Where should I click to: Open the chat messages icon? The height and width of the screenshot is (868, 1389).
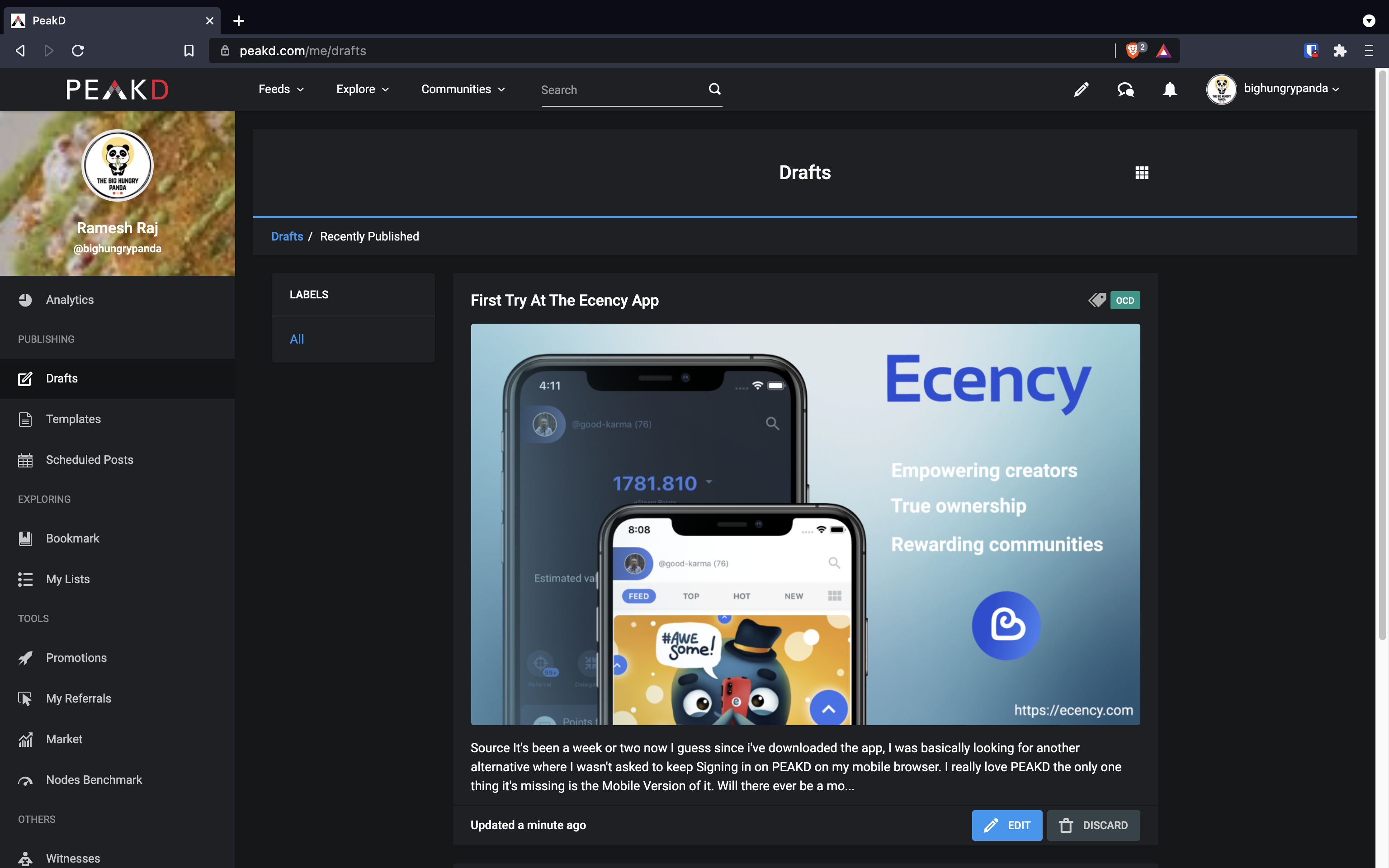[x=1125, y=90]
